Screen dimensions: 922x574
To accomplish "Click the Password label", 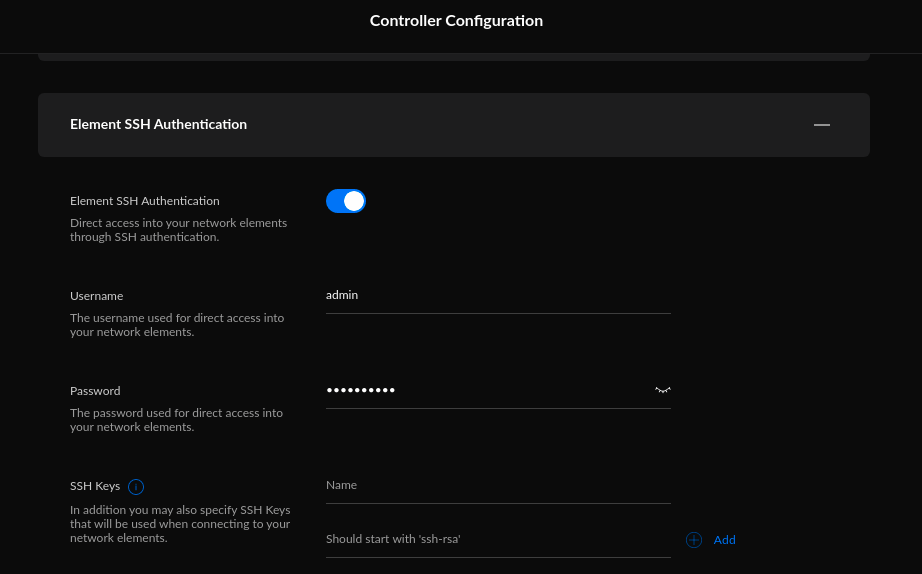I will (95, 391).
